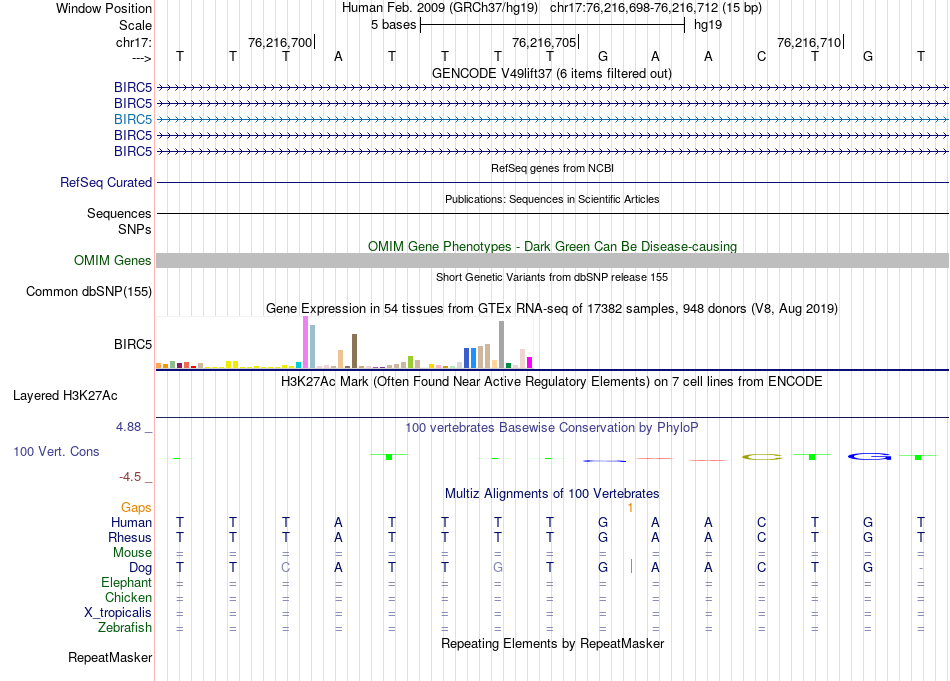The width and height of the screenshot is (950, 681).
Task: Click the OMIM Gene Phenotypes title
Action: pyautogui.click(x=552, y=247)
